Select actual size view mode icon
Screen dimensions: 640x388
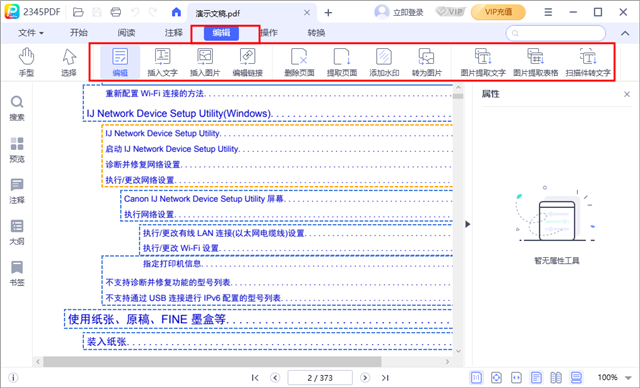tap(476, 378)
